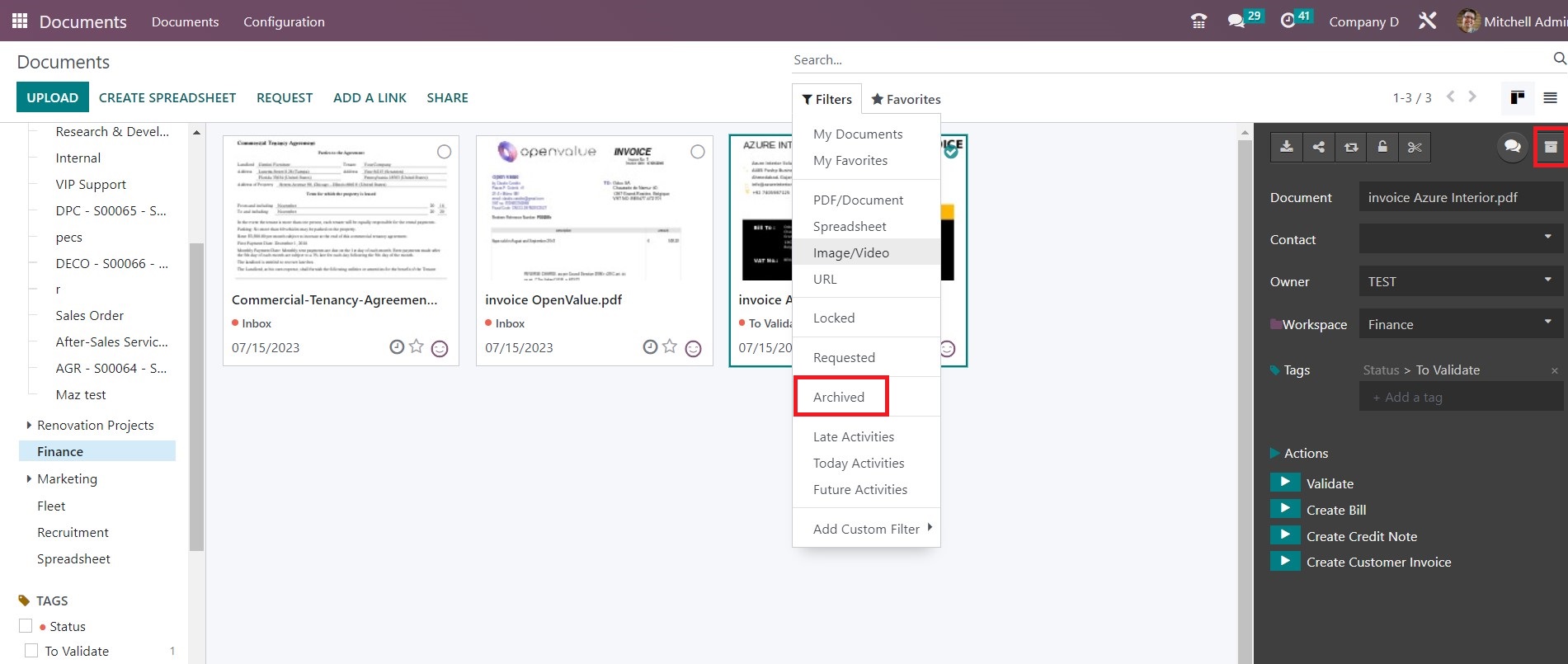Switch to list view icon

click(1550, 98)
